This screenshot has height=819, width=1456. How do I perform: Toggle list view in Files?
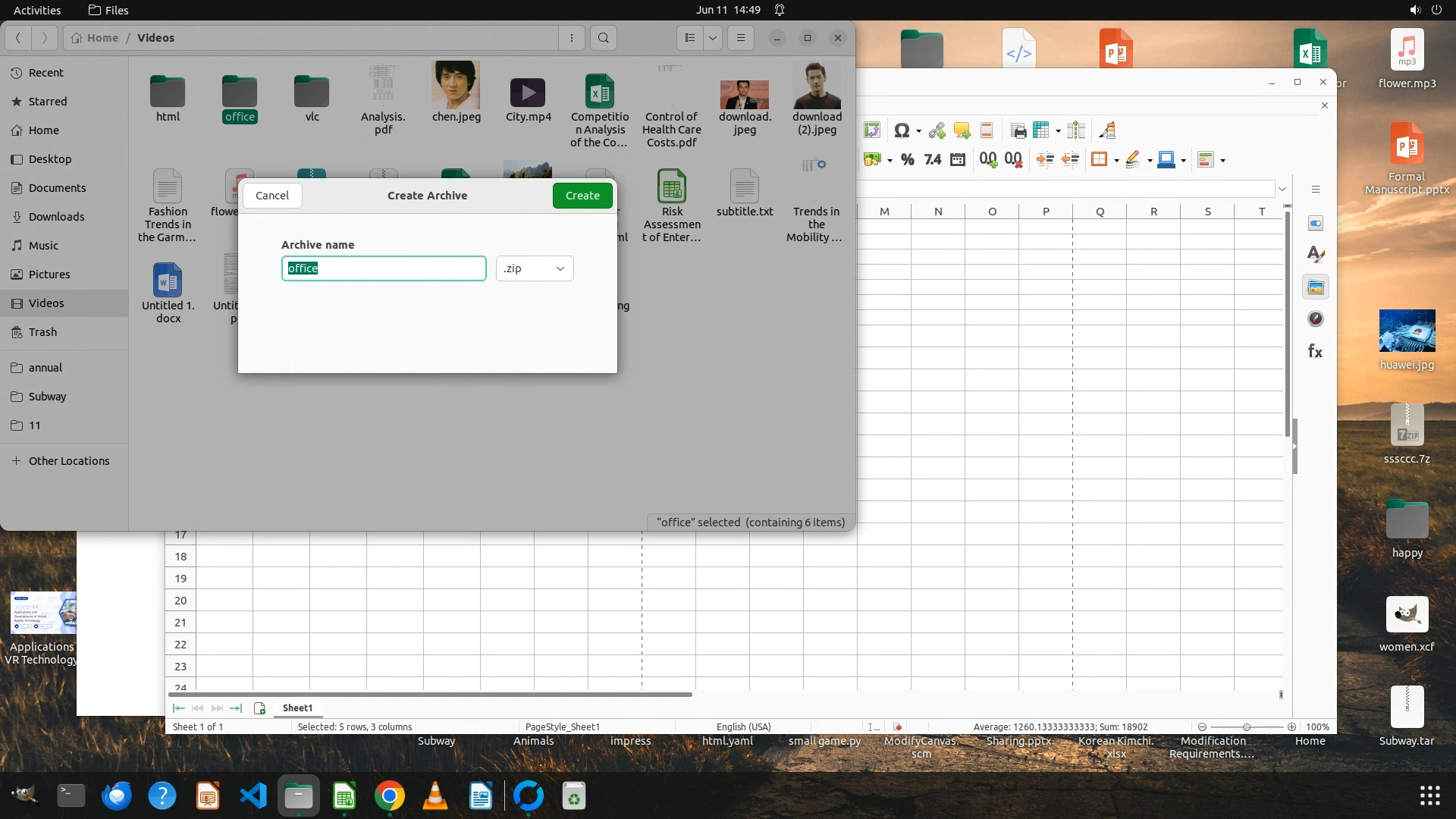coord(689,38)
